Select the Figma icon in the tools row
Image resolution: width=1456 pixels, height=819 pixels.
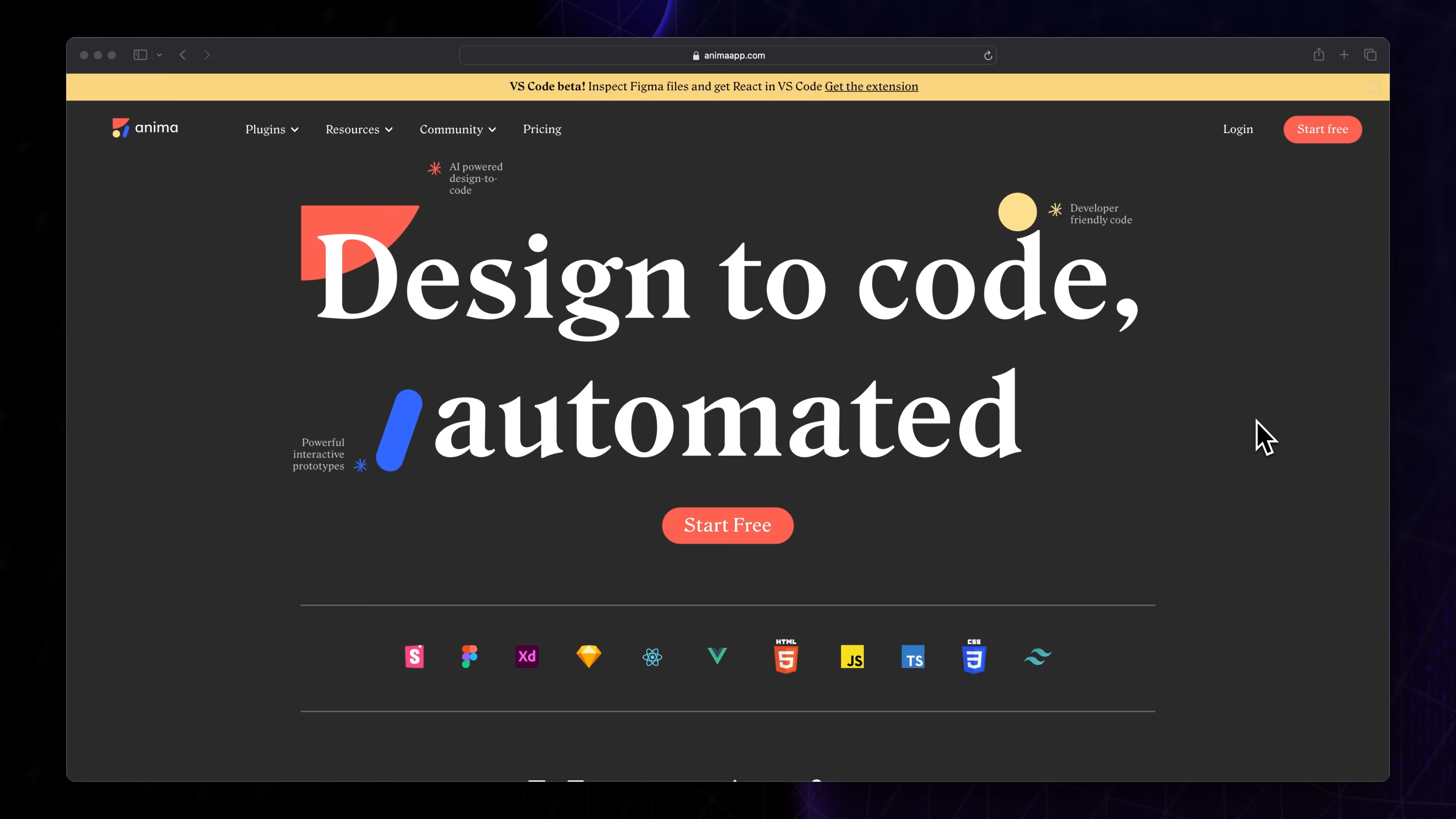pyautogui.click(x=470, y=656)
